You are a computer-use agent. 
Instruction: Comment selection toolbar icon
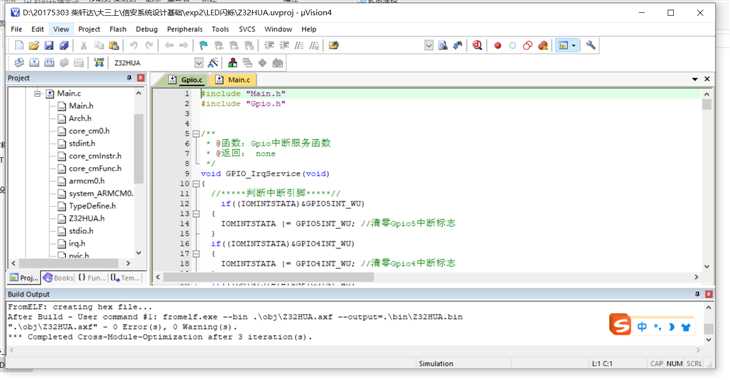(299, 46)
